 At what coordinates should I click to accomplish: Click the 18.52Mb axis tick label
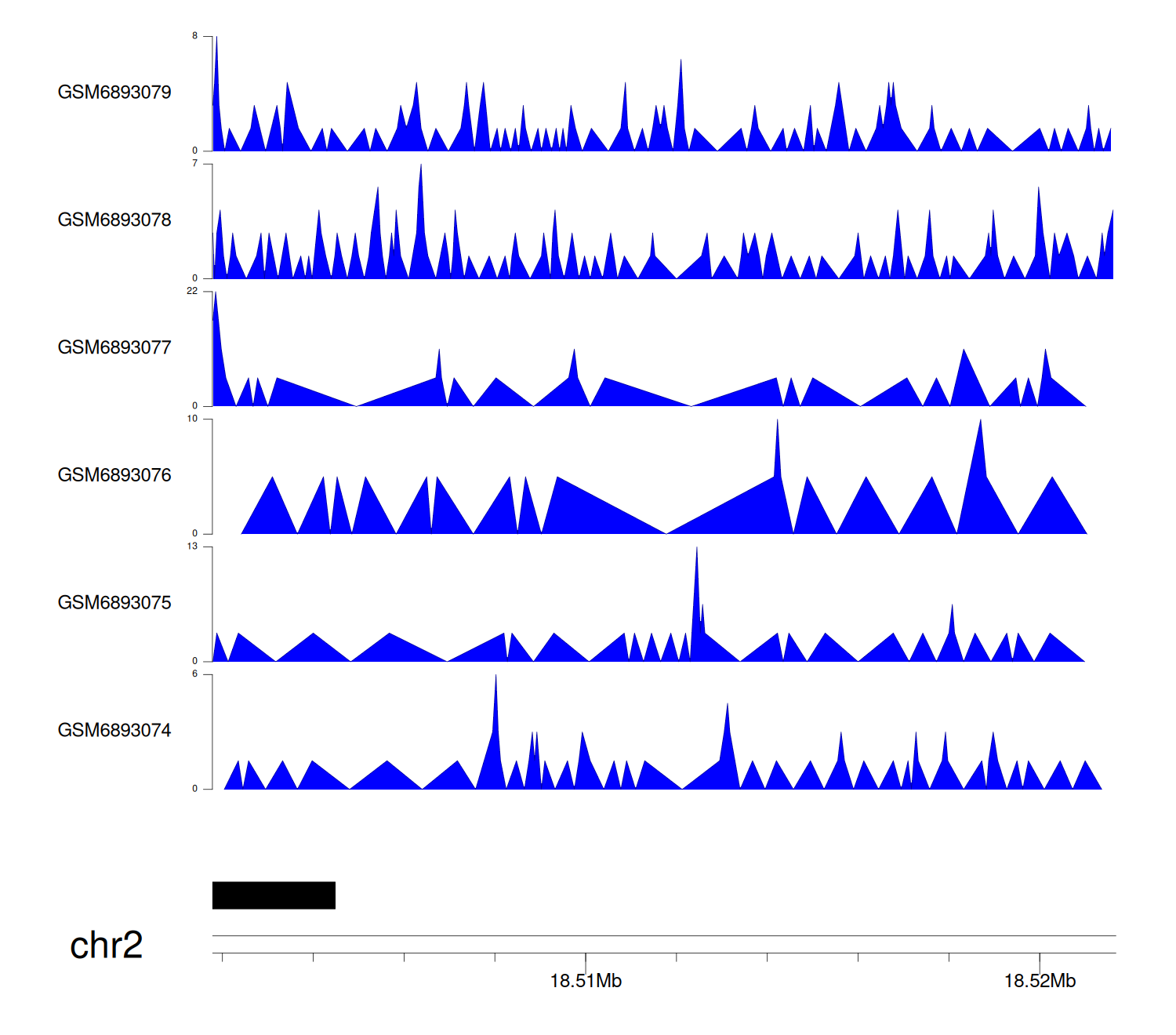1040,981
